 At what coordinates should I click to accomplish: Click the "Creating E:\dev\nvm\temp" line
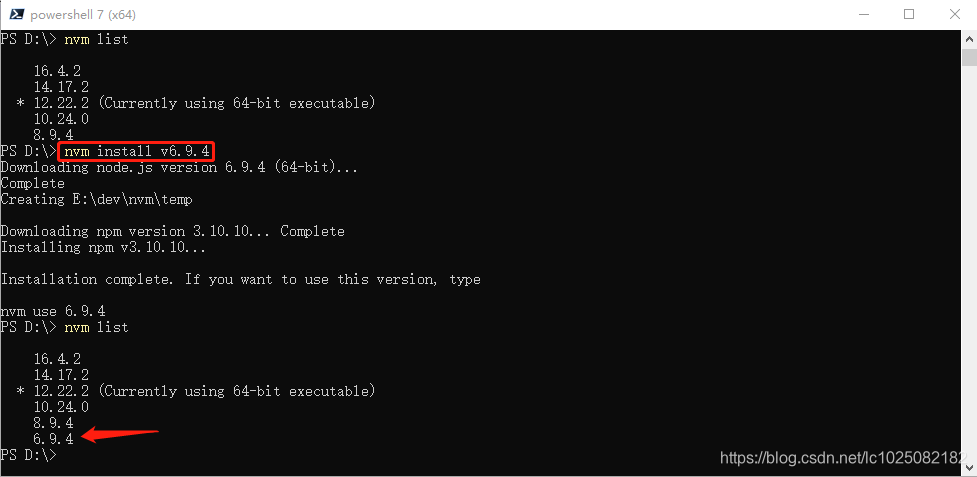(97, 199)
